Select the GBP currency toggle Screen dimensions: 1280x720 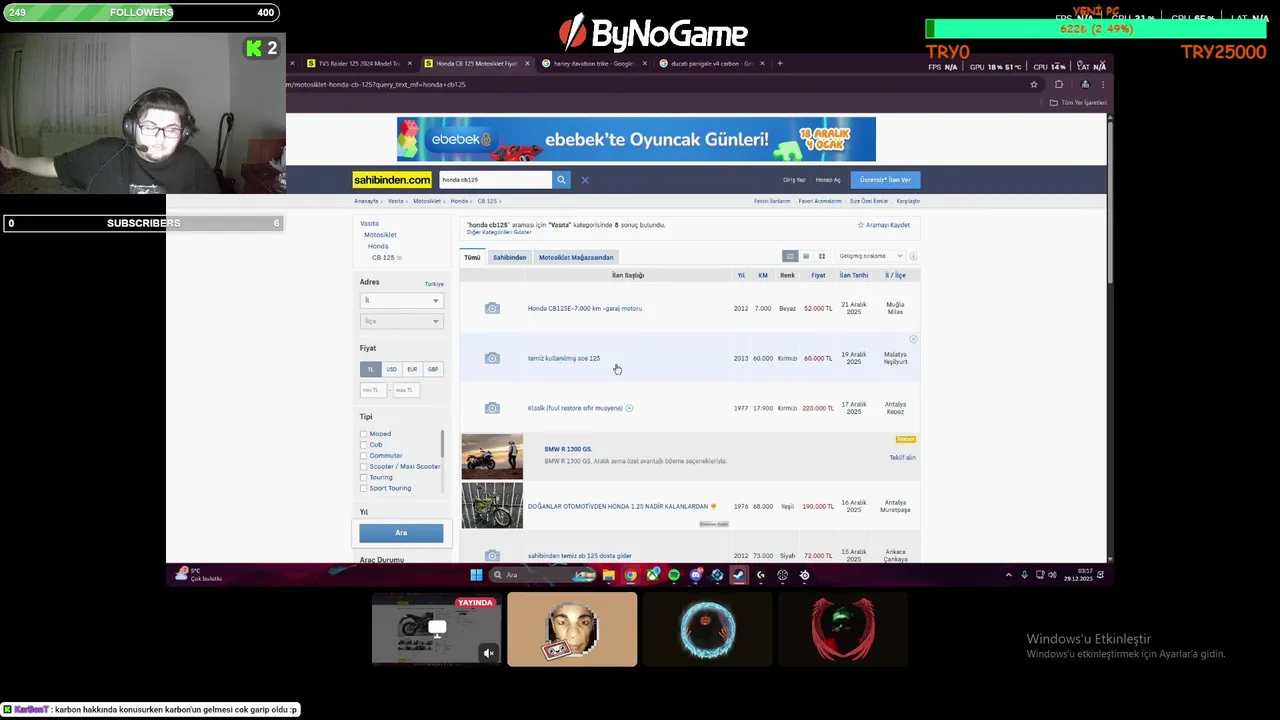click(x=433, y=369)
